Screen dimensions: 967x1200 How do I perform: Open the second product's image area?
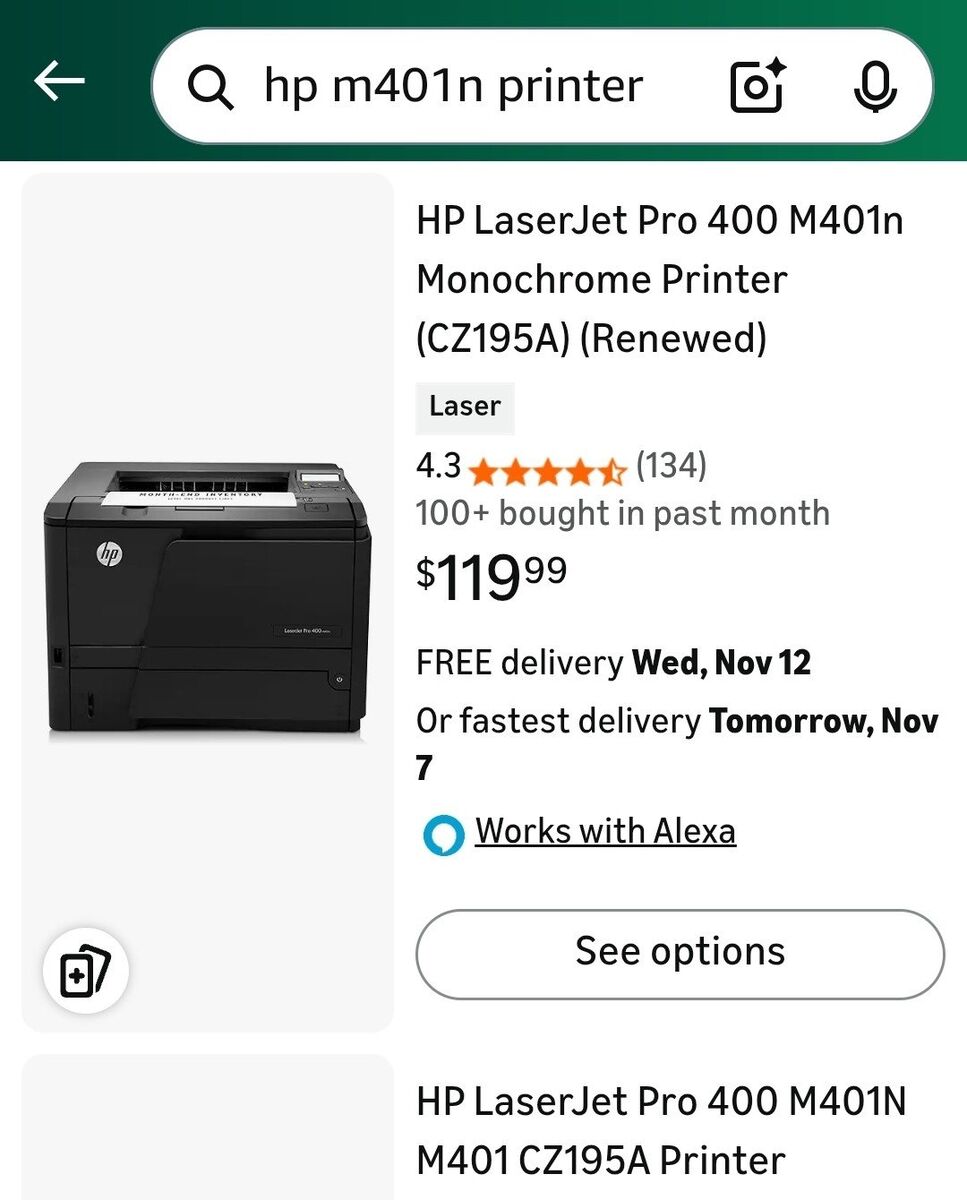(x=207, y=1128)
